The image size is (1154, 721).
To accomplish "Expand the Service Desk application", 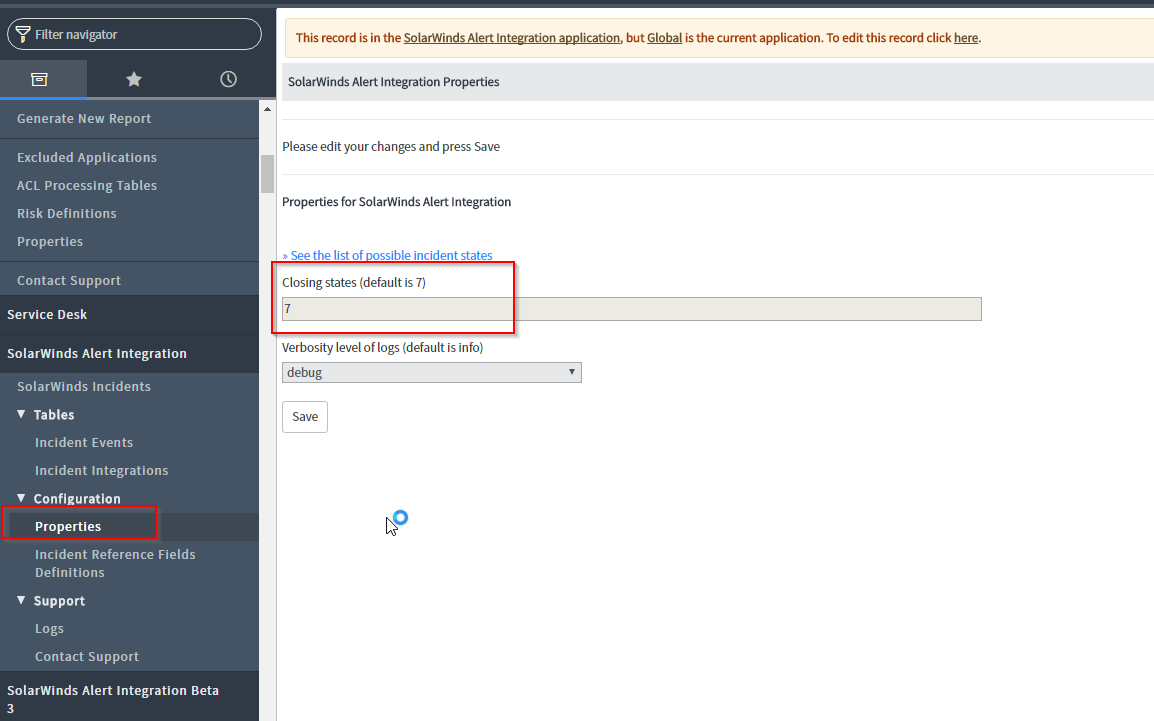I will [x=47, y=314].
